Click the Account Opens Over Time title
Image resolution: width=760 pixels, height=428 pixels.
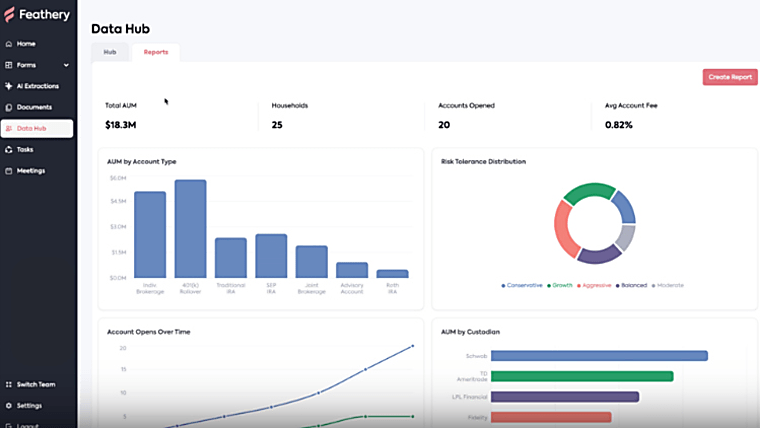148,332
